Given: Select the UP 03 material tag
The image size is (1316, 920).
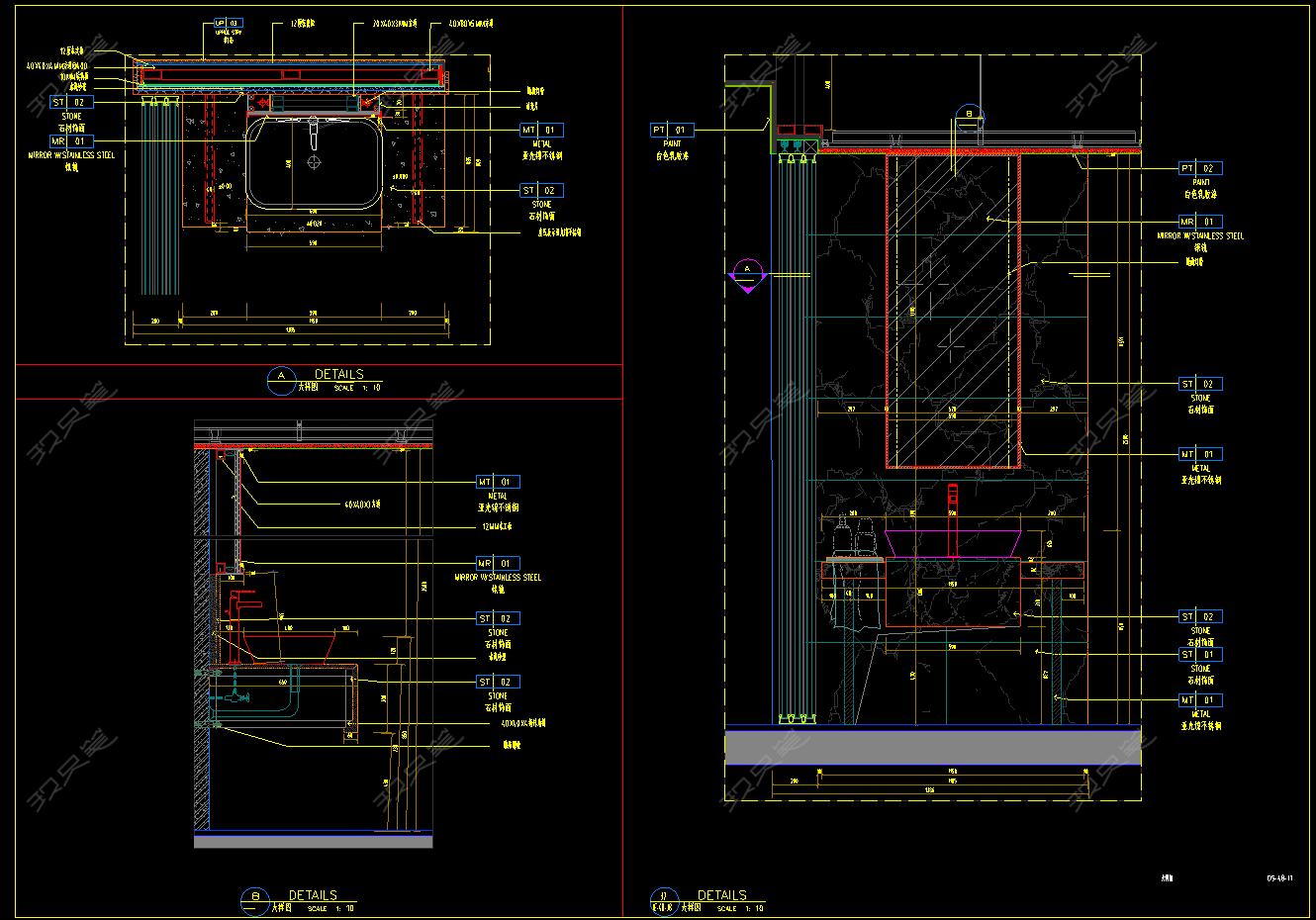Looking at the screenshot, I should click(228, 23).
